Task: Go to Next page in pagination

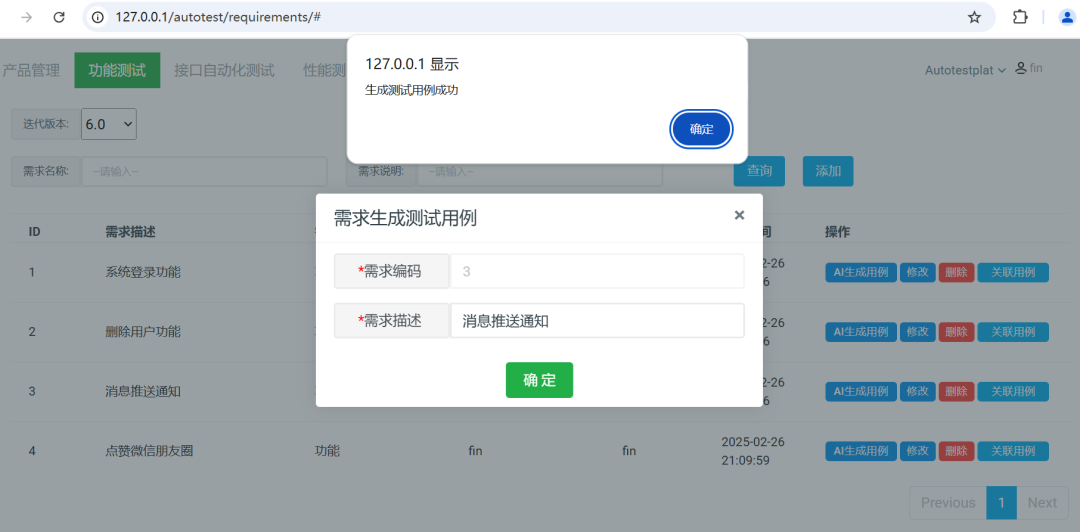Action: [x=1042, y=502]
